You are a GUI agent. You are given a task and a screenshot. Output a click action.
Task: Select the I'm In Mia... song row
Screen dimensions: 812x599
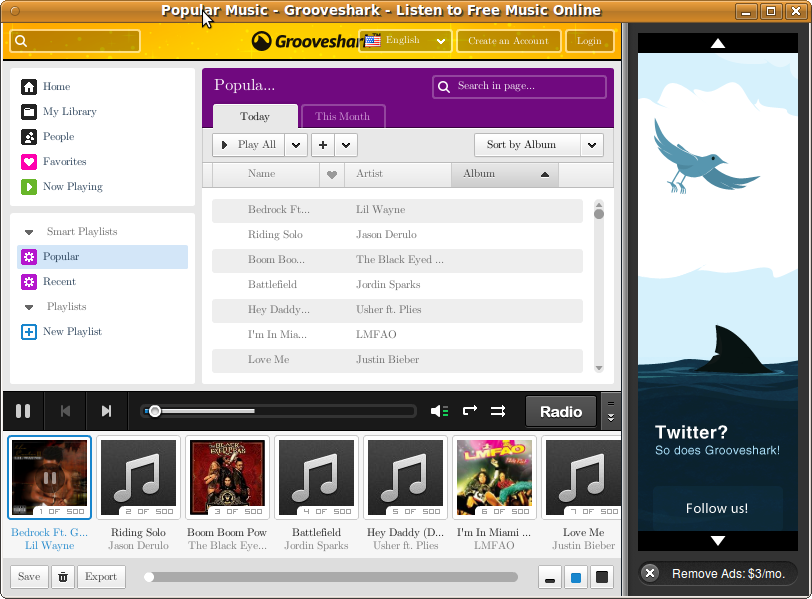(397, 335)
